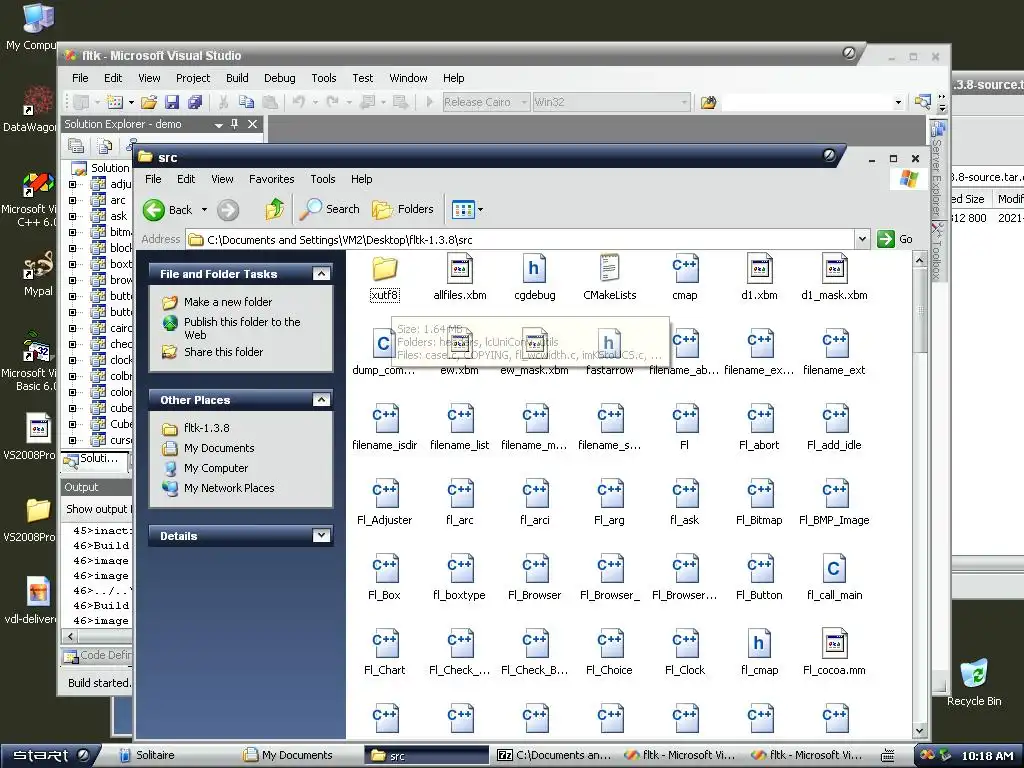Screen dimensions: 1024x768
Task: Select the Fl_Bitmap file
Action: tap(759, 504)
